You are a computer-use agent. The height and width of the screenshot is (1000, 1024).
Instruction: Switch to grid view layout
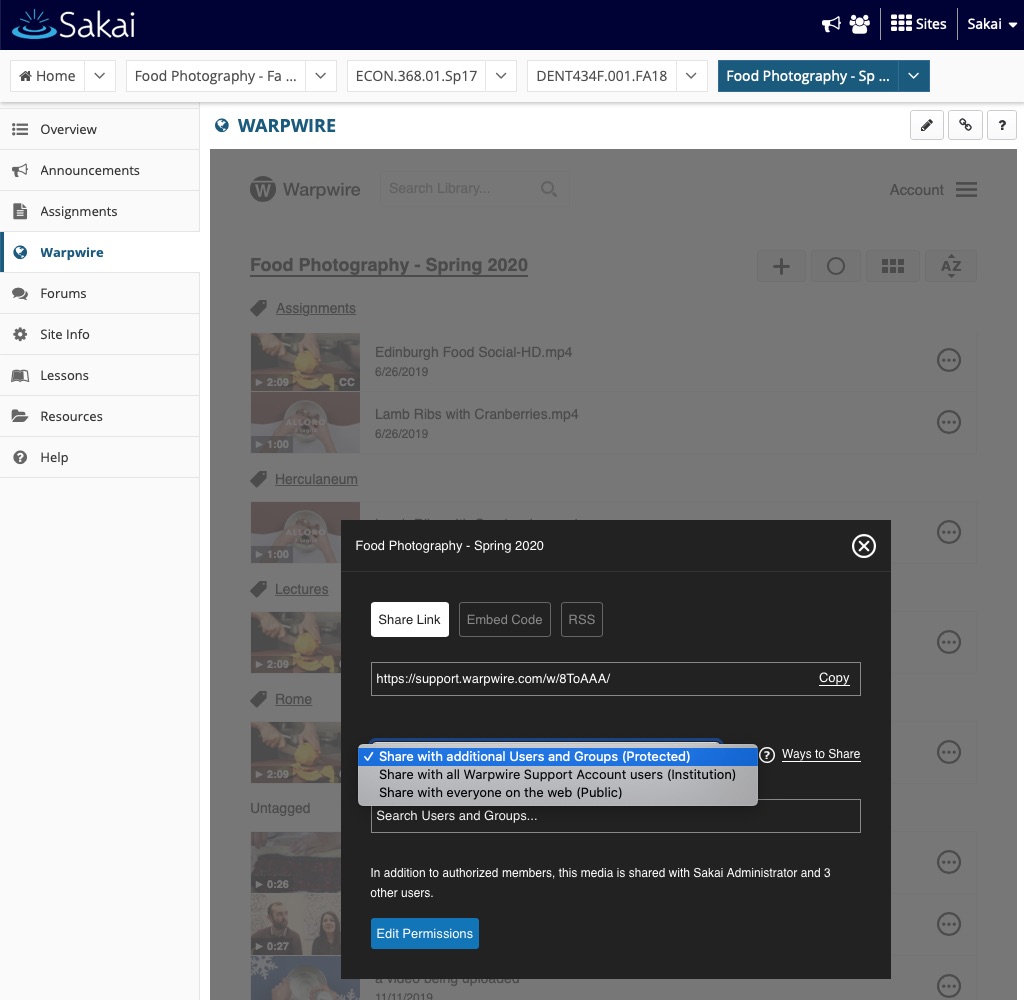pyautogui.click(x=893, y=266)
